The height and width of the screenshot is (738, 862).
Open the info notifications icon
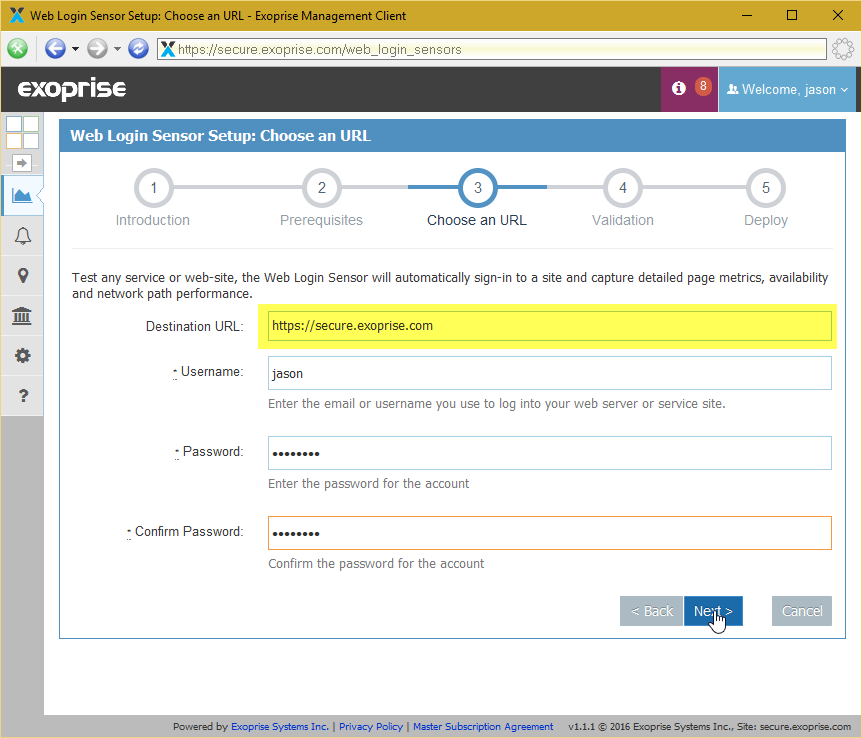[x=679, y=89]
